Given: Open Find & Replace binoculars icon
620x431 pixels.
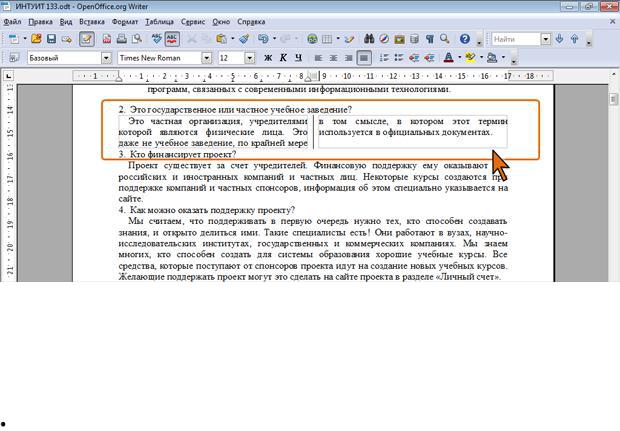Looking at the screenshot, I should [369, 39].
